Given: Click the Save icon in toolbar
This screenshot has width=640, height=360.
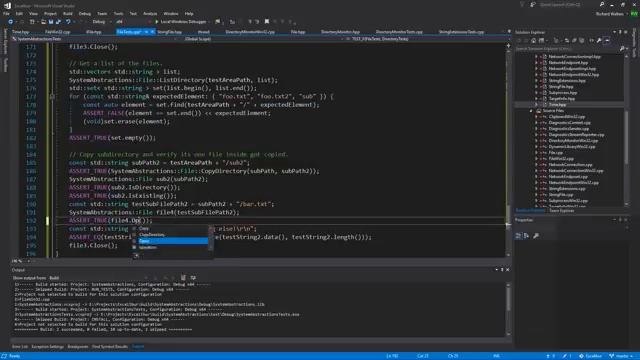Looking at the screenshot, I should point(51,22).
